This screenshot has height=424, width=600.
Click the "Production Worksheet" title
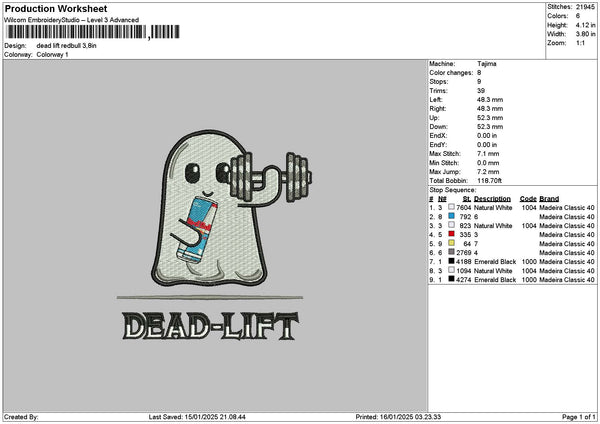(x=56, y=9)
